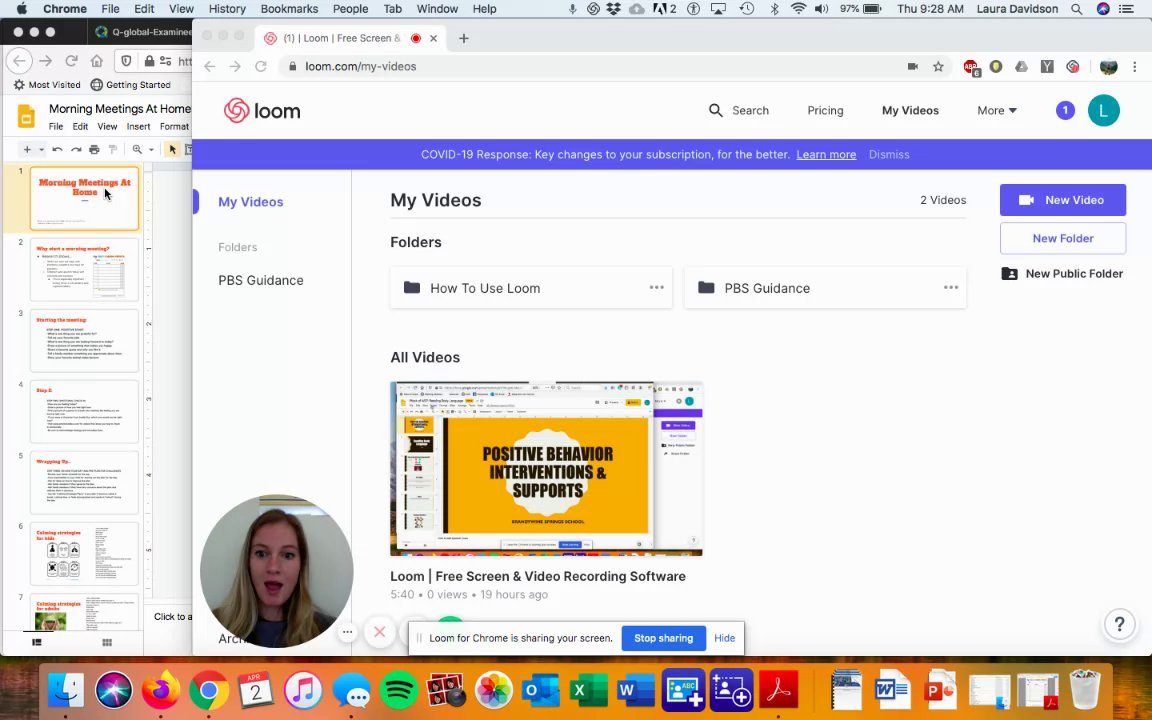The image size is (1152, 720).
Task: Open the video titled Loom Free Screen & Video
Action: coord(538,576)
